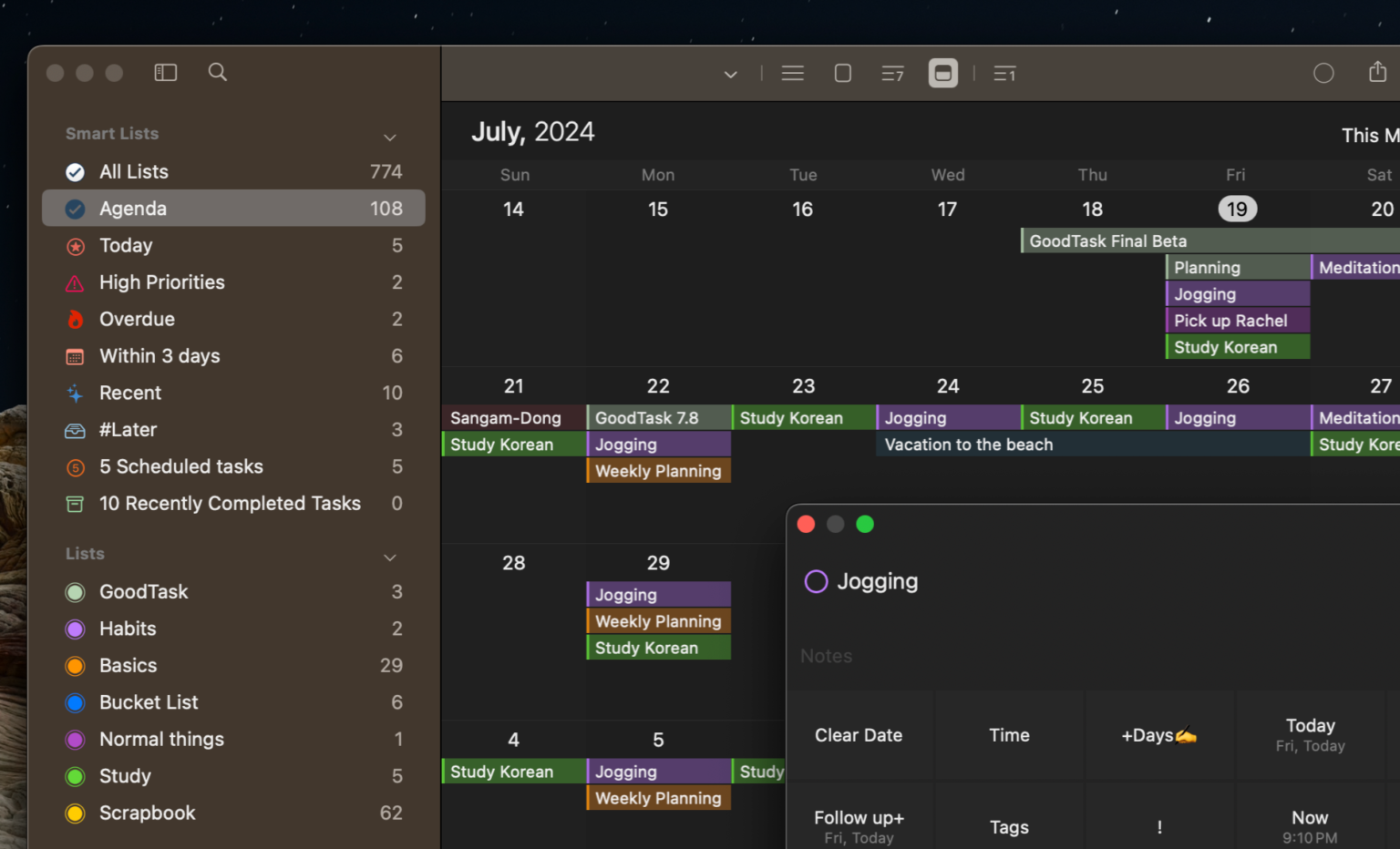Mark the Jogging task circle as complete
The height and width of the screenshot is (849, 1400).
(x=815, y=581)
